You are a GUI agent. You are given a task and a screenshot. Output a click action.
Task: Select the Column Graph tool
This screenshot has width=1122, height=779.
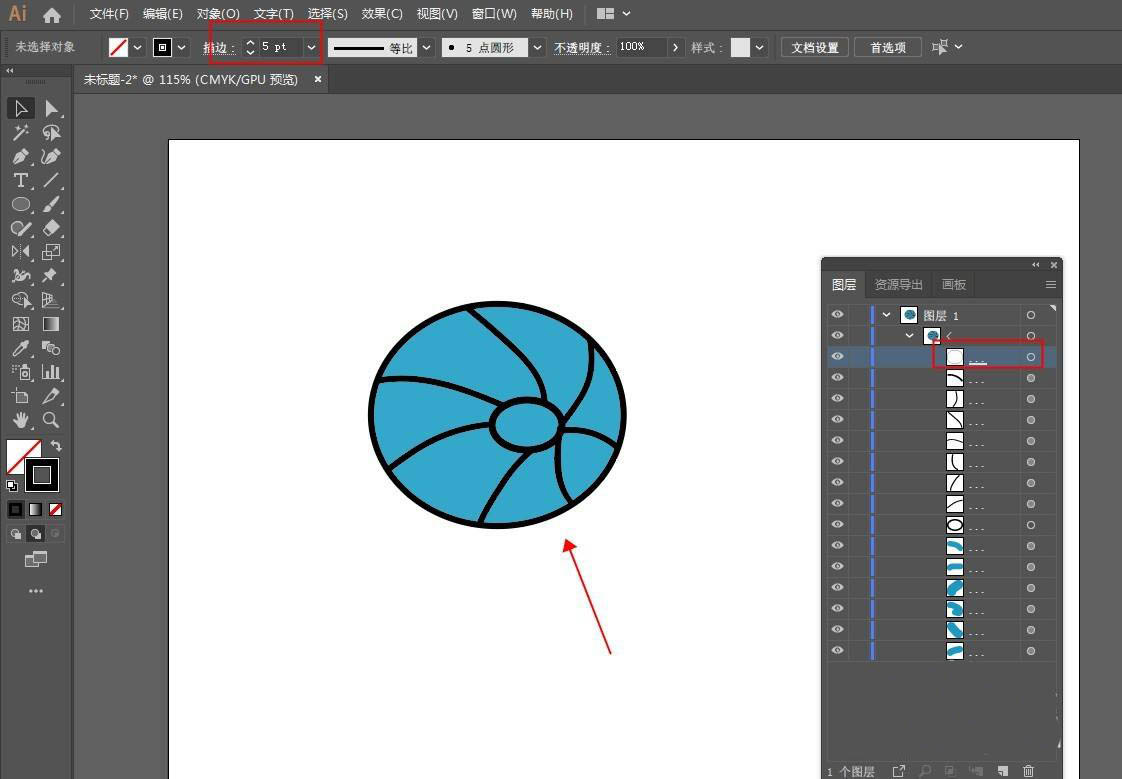click(51, 372)
